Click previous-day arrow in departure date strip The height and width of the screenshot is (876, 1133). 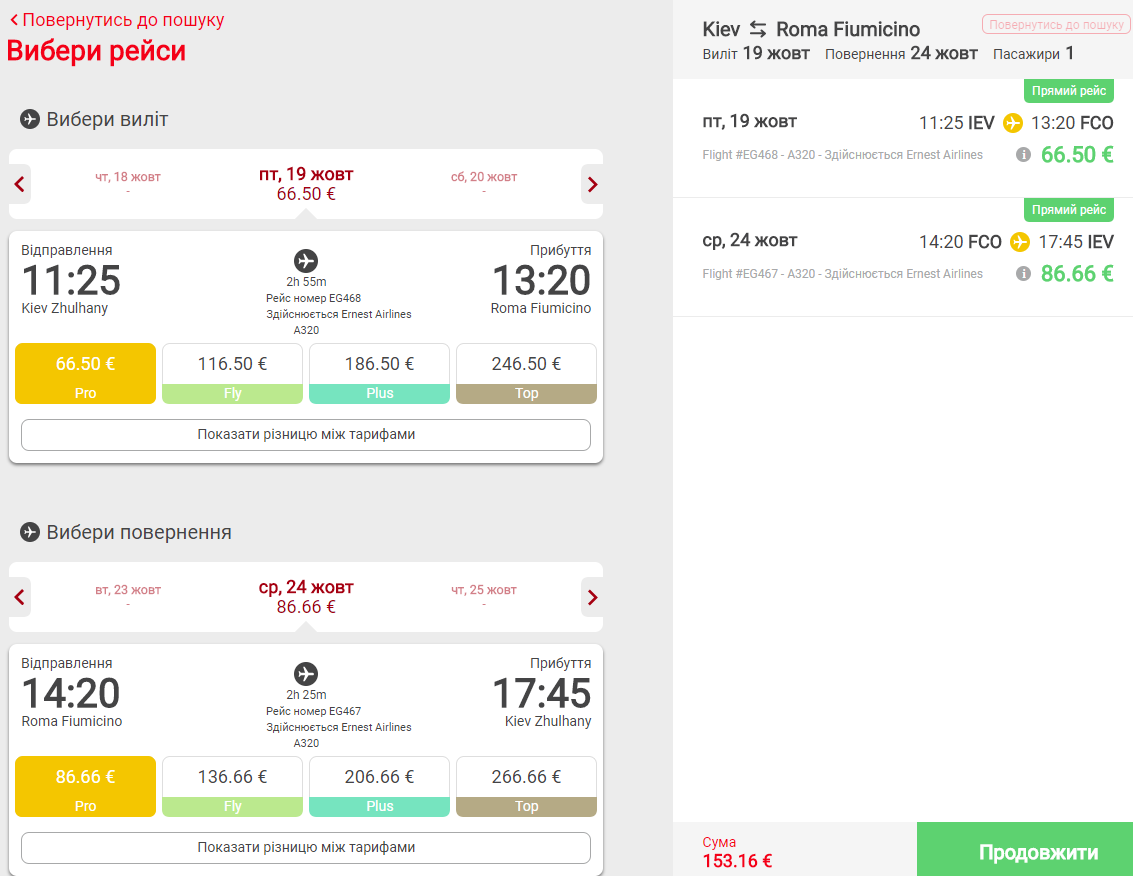click(x=20, y=184)
